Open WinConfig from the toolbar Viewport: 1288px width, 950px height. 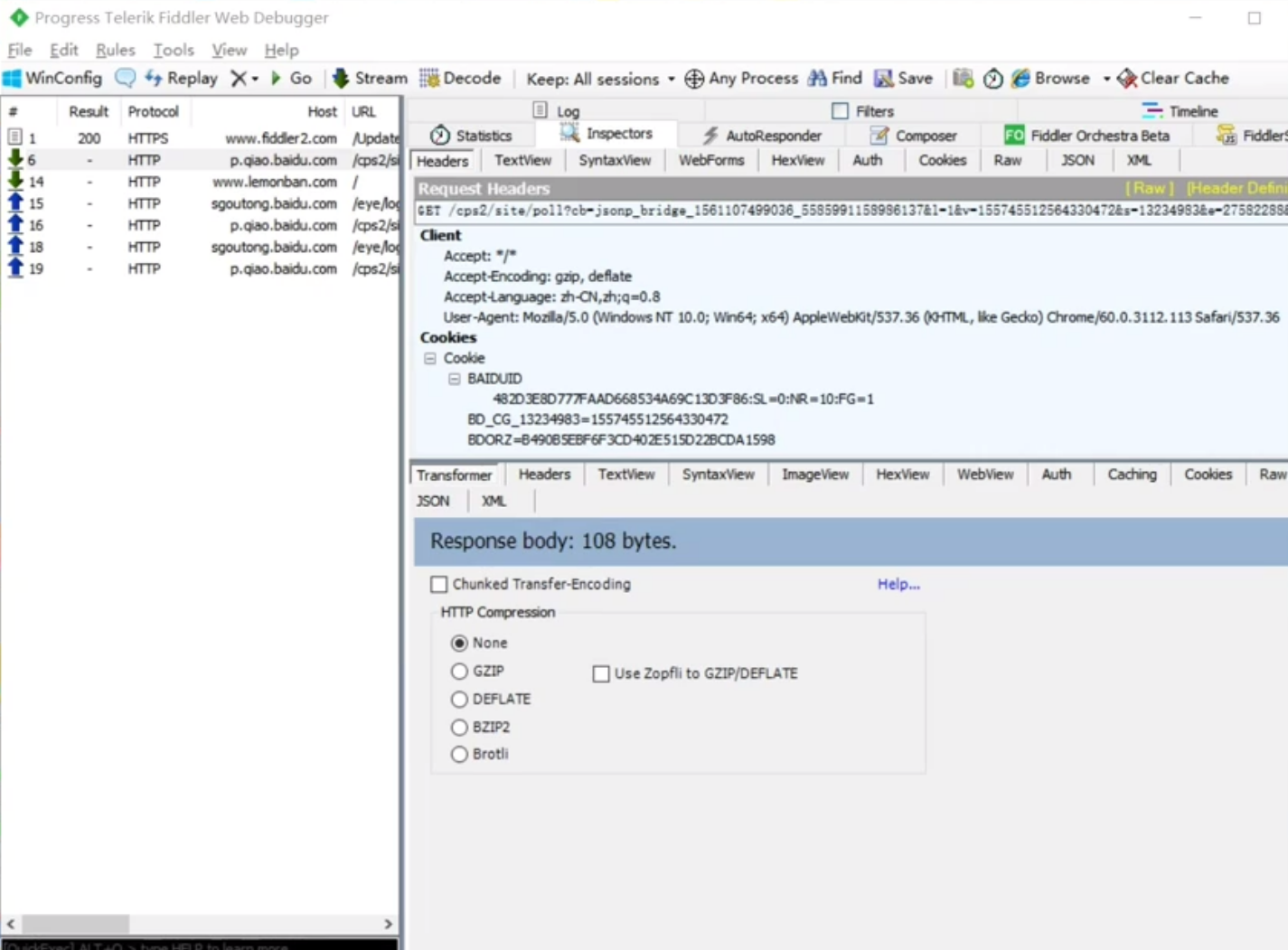click(53, 79)
